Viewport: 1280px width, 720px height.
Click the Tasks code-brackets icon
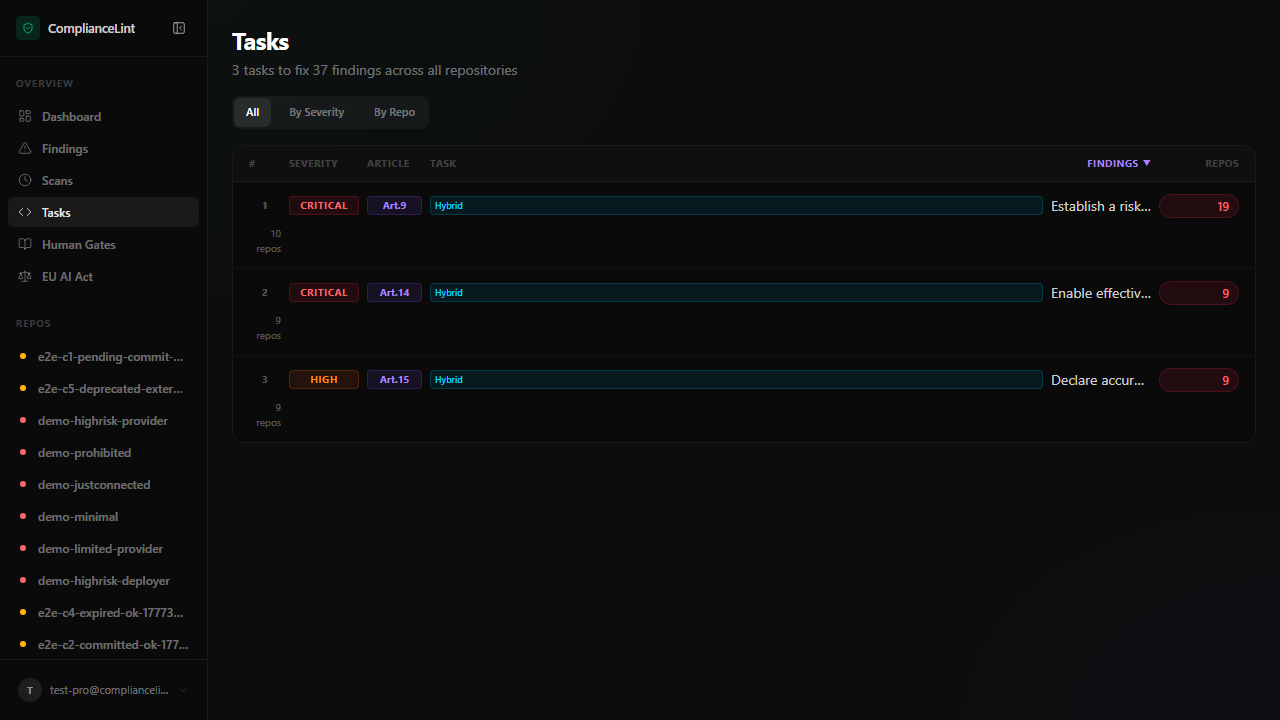coord(25,213)
